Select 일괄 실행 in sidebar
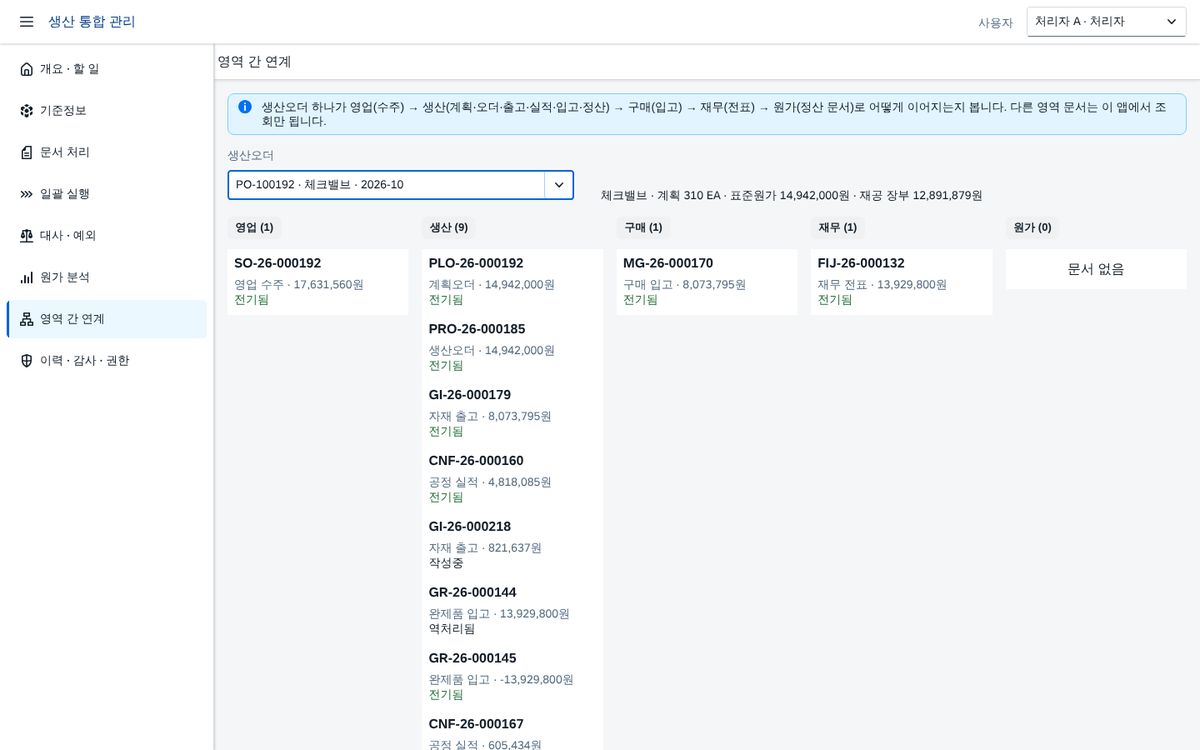 107,194
